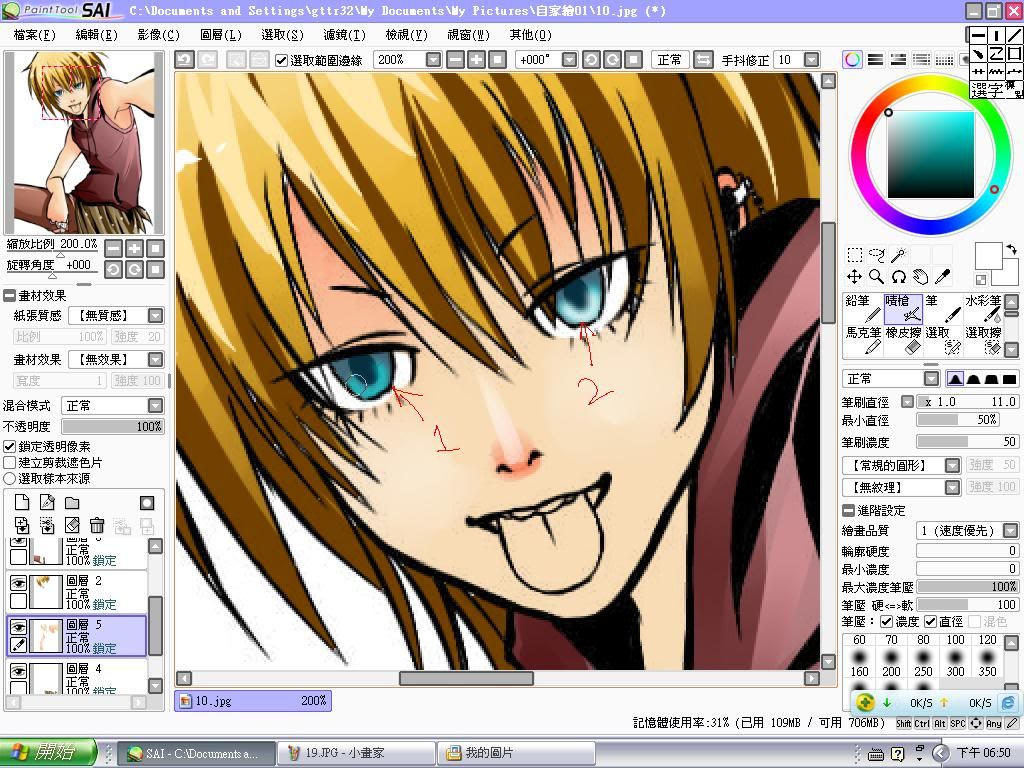Show the RGB slider panel
This screenshot has height=768, width=1024.
click(875, 59)
